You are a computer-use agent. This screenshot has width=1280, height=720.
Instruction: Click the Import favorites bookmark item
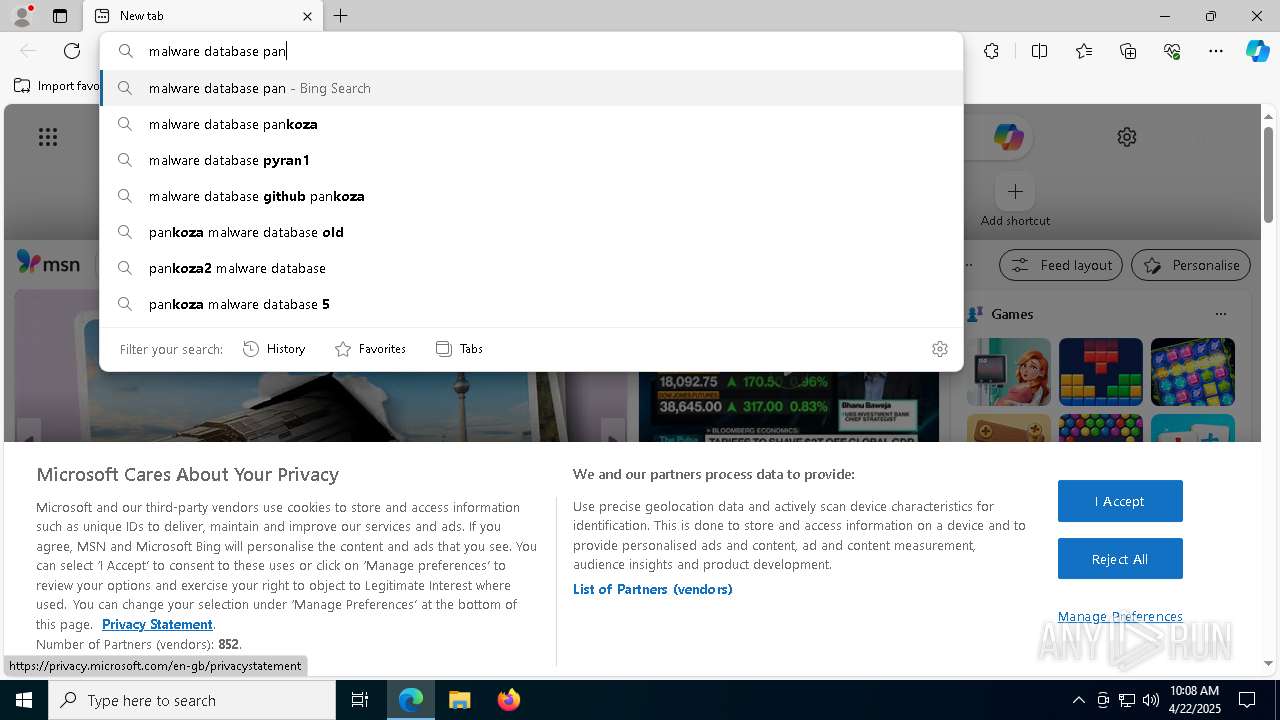(56, 86)
